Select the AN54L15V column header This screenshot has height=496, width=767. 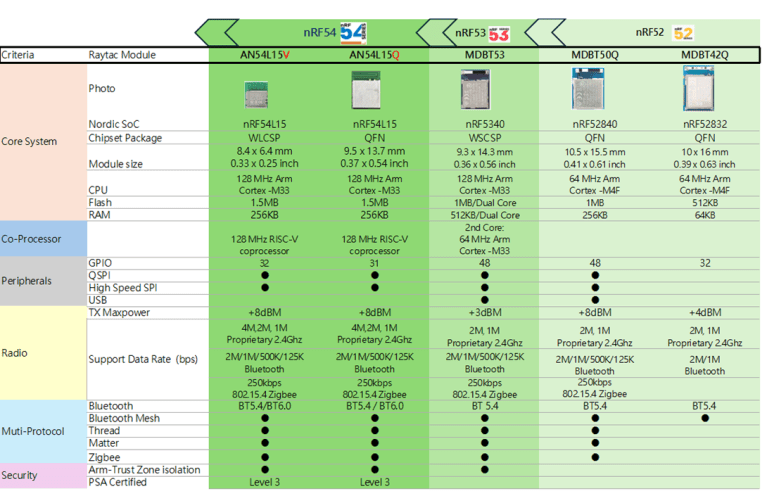tap(264, 55)
